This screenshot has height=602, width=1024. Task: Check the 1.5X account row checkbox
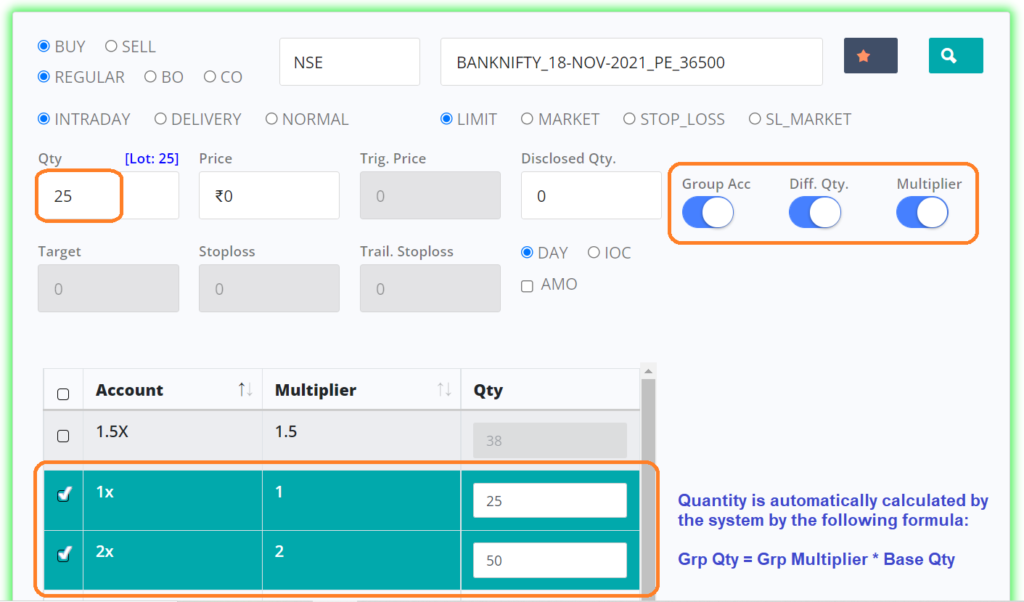click(63, 436)
